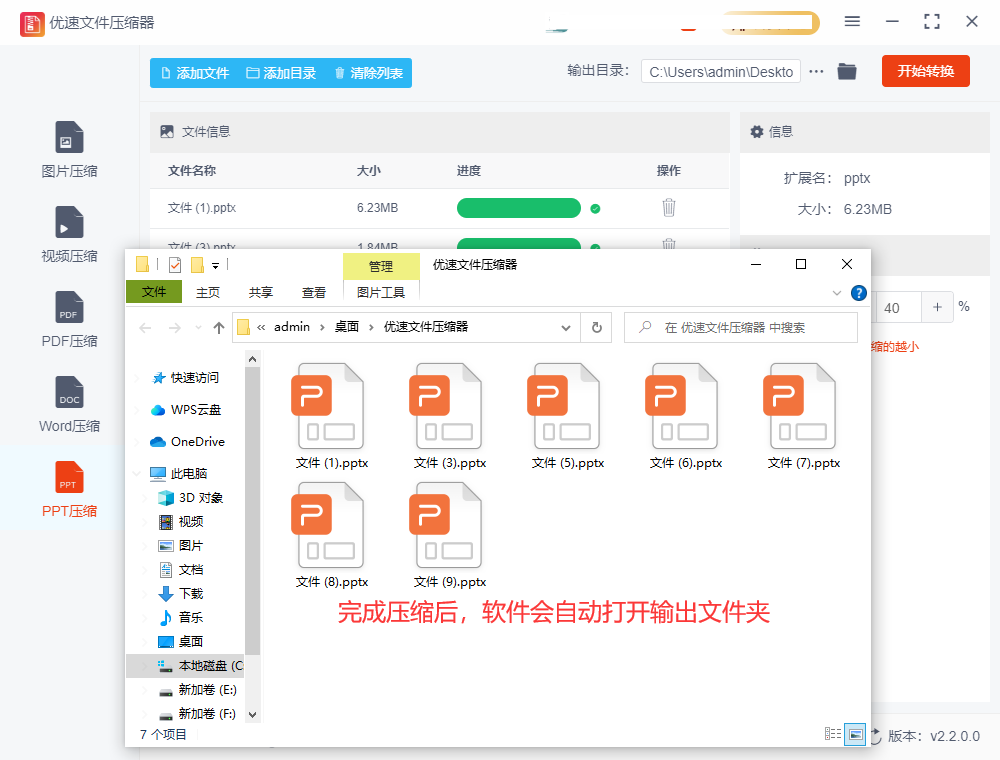The height and width of the screenshot is (760, 1000).
Task: Open the 图片工具 ribbon tab
Action: pyautogui.click(x=381, y=292)
